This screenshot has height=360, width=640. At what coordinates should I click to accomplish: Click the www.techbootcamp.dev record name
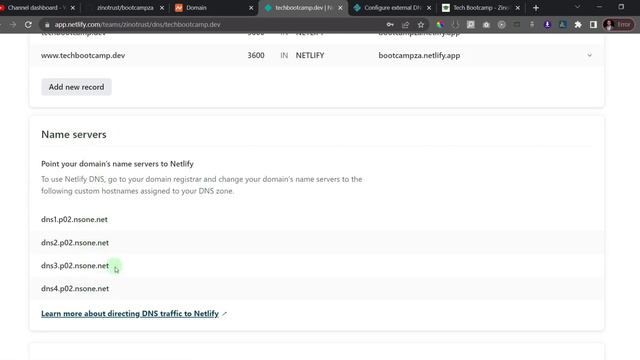click(x=83, y=55)
